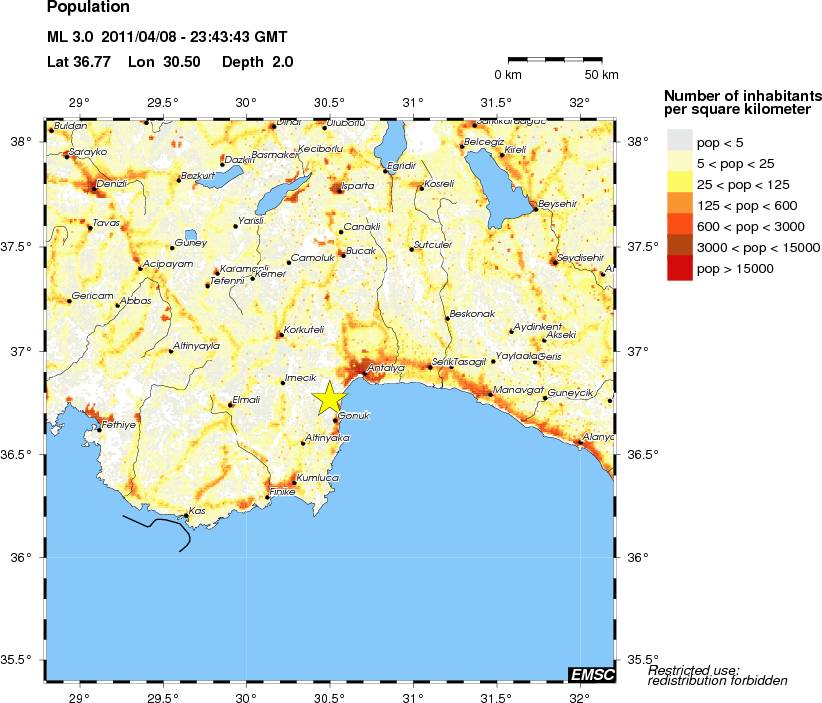Click the yellow earthquake epicenter star
The height and width of the screenshot is (703, 822).
[329, 397]
